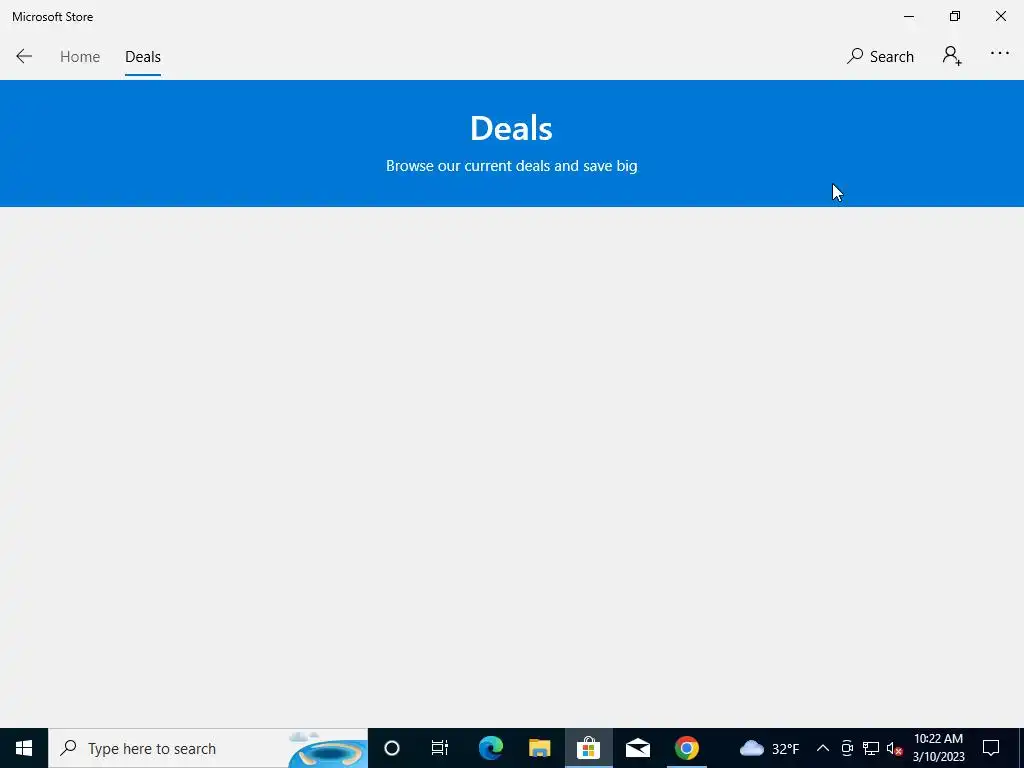The image size is (1024, 768).
Task: Close the Microsoft Store window
Action: (x=1000, y=16)
